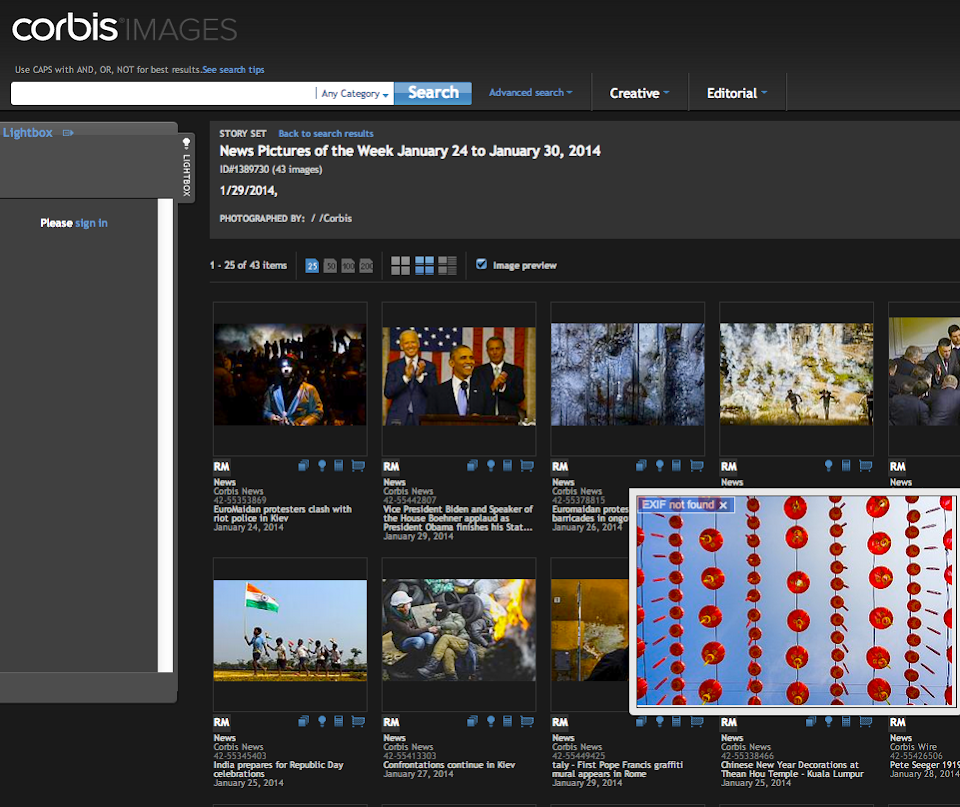
Task: Click the sign in link
Action: (x=91, y=223)
